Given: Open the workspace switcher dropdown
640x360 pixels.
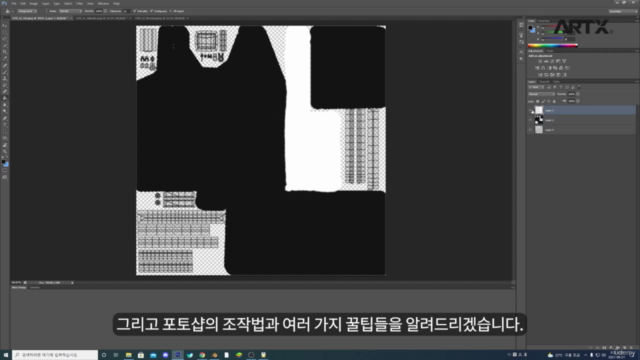Looking at the screenshot, I should (x=623, y=11).
